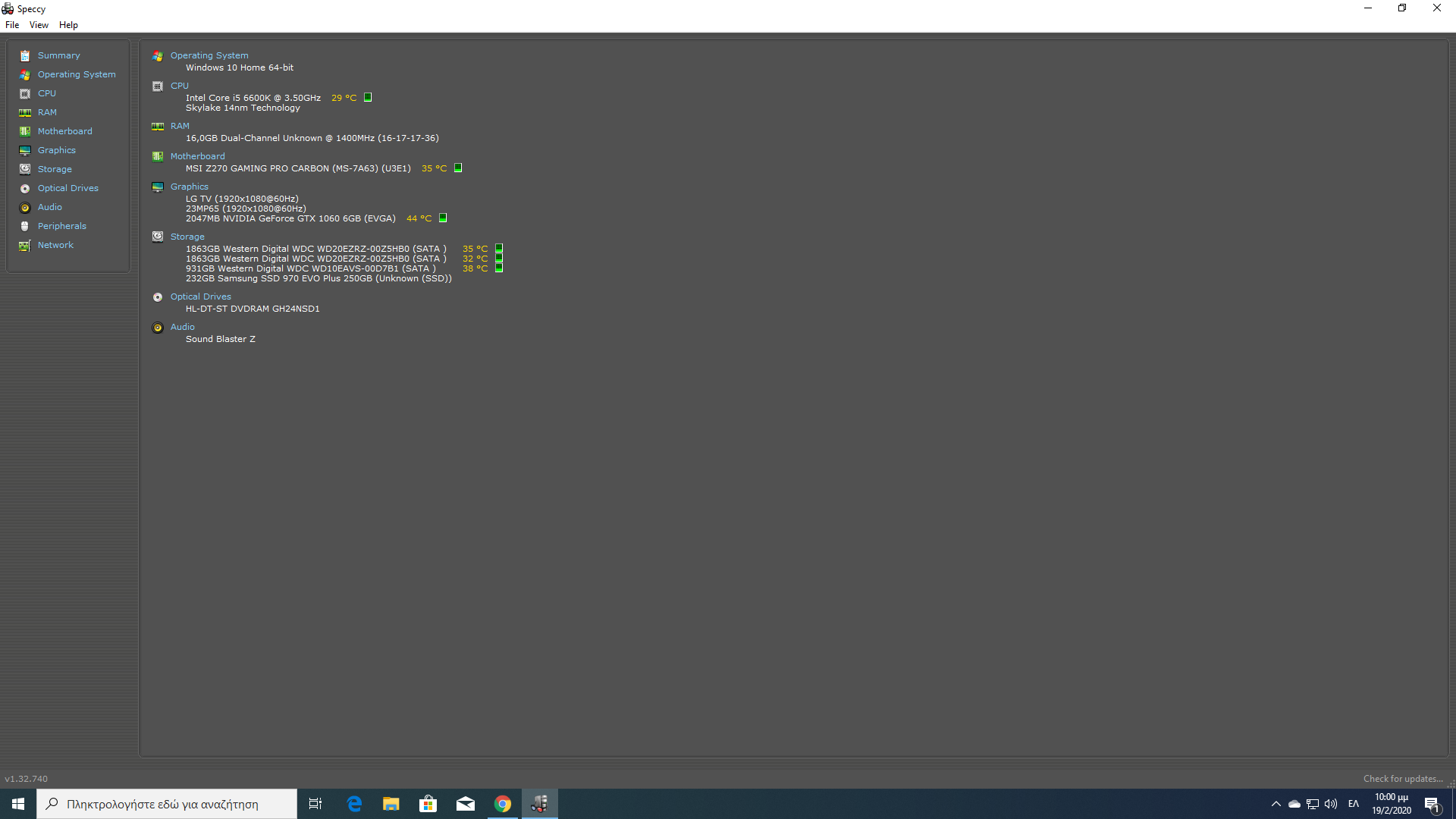Screen dimensions: 1456x819
Task: Show hidden system tray icons
Action: (1276, 804)
